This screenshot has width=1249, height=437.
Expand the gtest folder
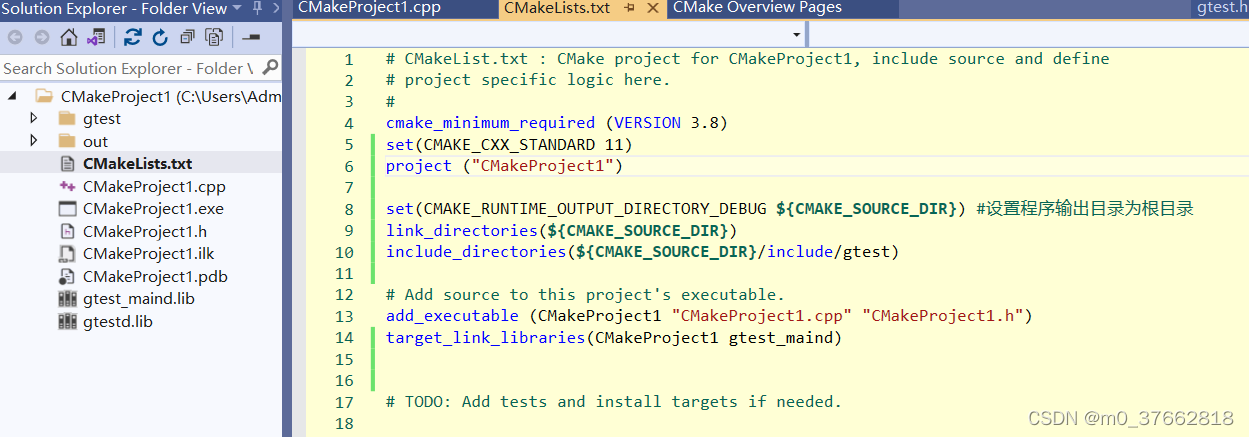click(x=34, y=118)
